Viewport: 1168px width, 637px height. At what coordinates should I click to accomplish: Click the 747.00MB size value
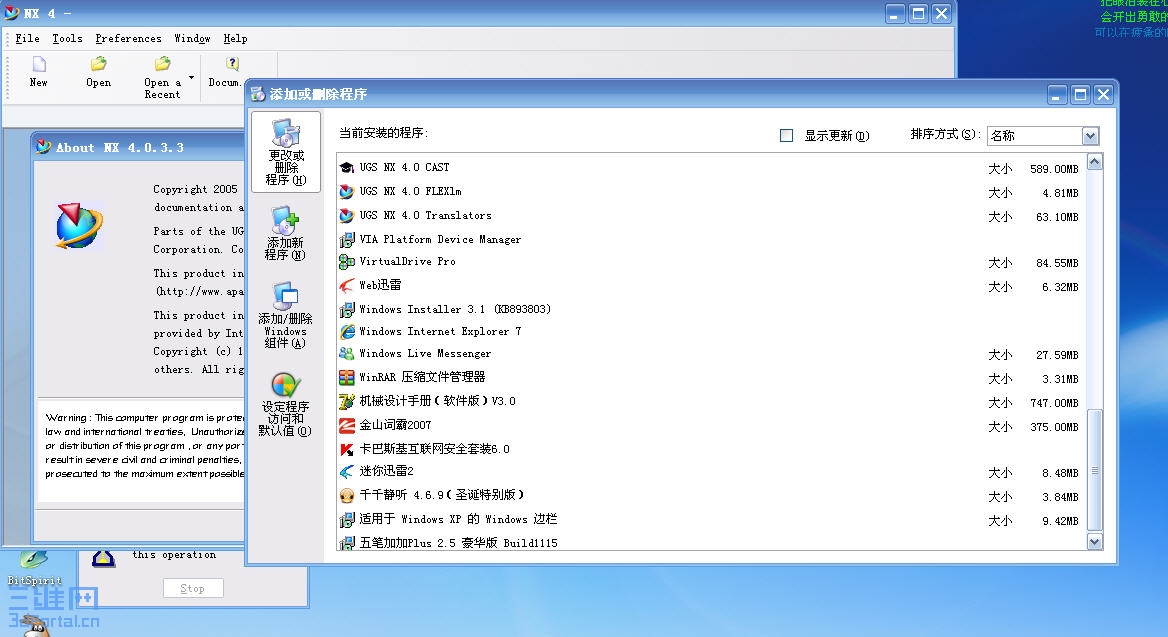click(x=1054, y=403)
